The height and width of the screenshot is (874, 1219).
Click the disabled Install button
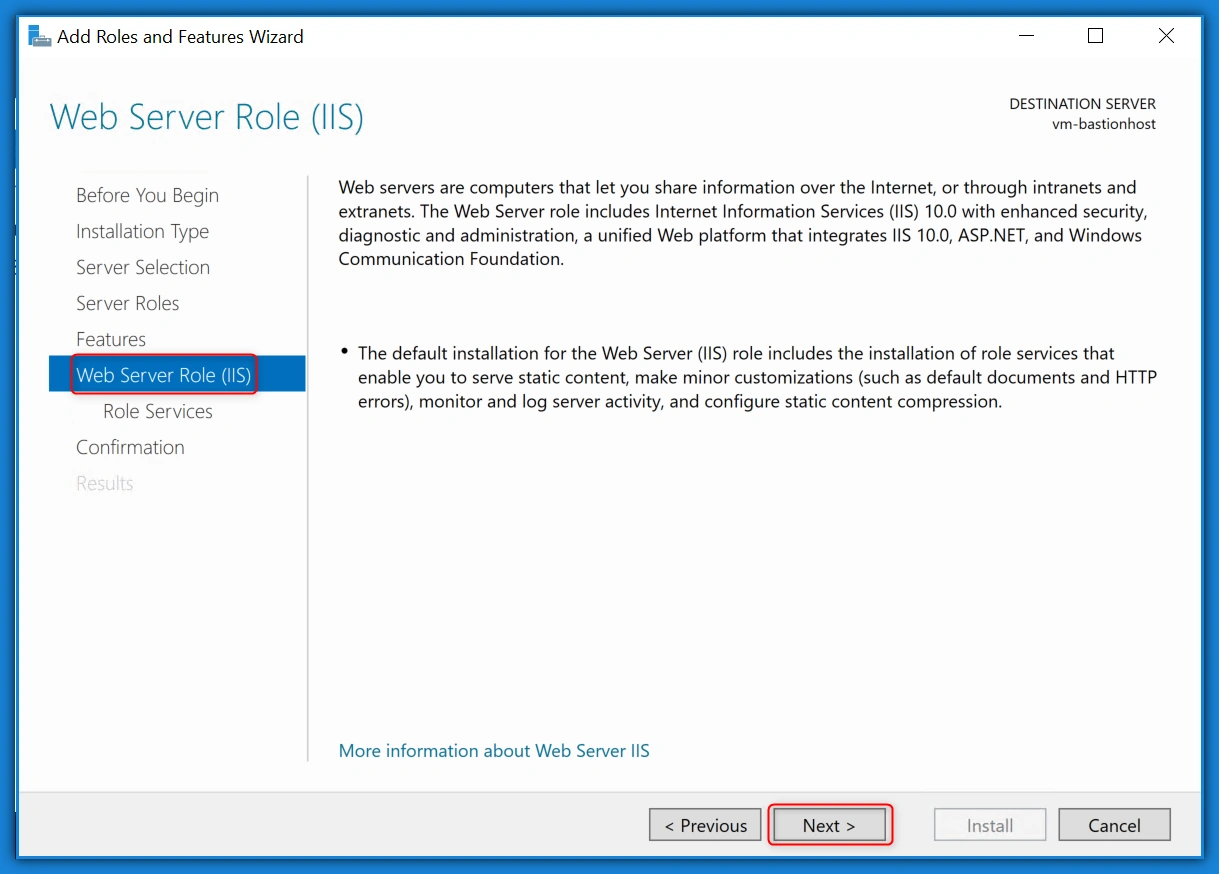(x=990, y=825)
